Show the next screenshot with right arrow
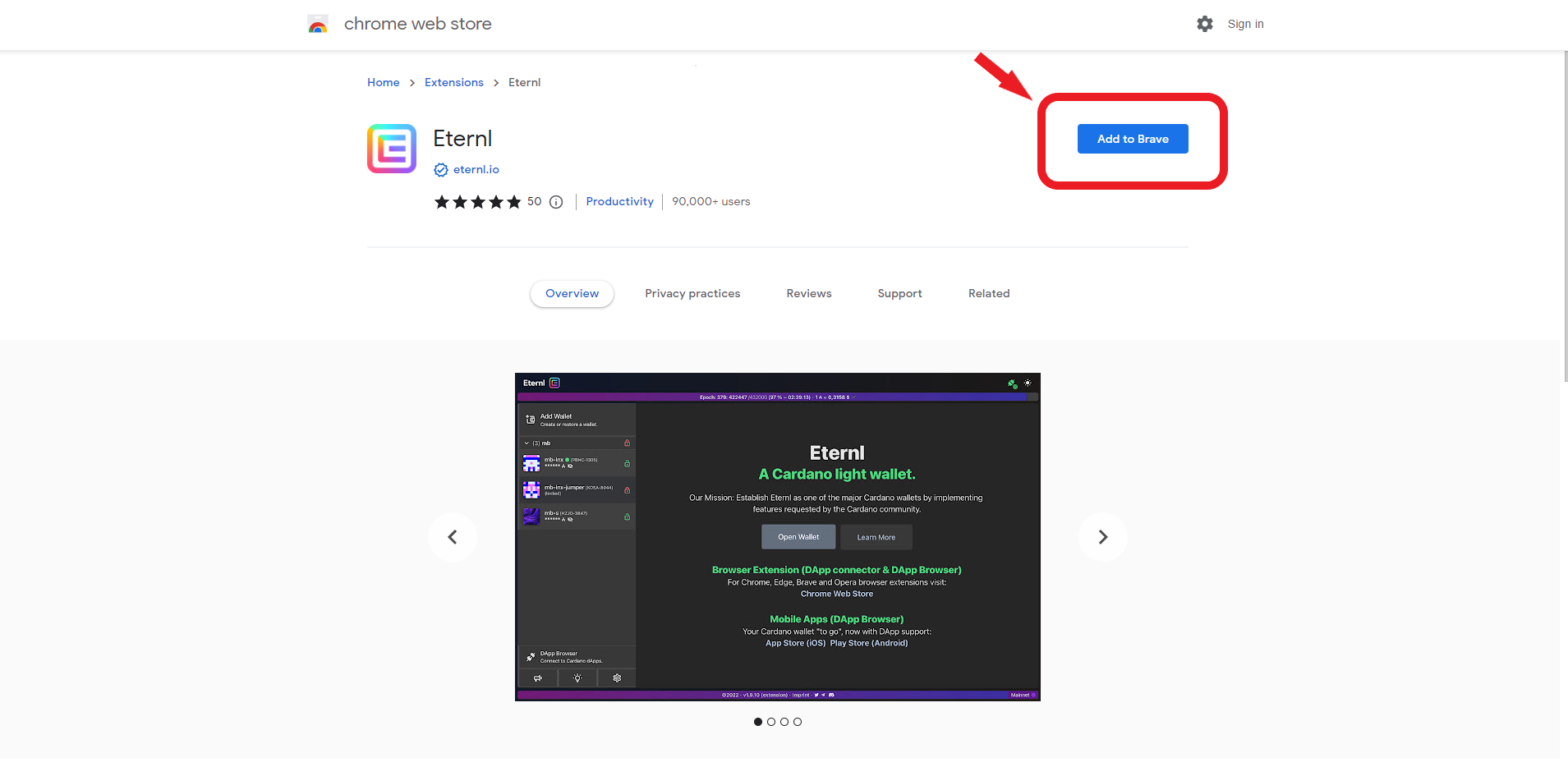 tap(1103, 537)
